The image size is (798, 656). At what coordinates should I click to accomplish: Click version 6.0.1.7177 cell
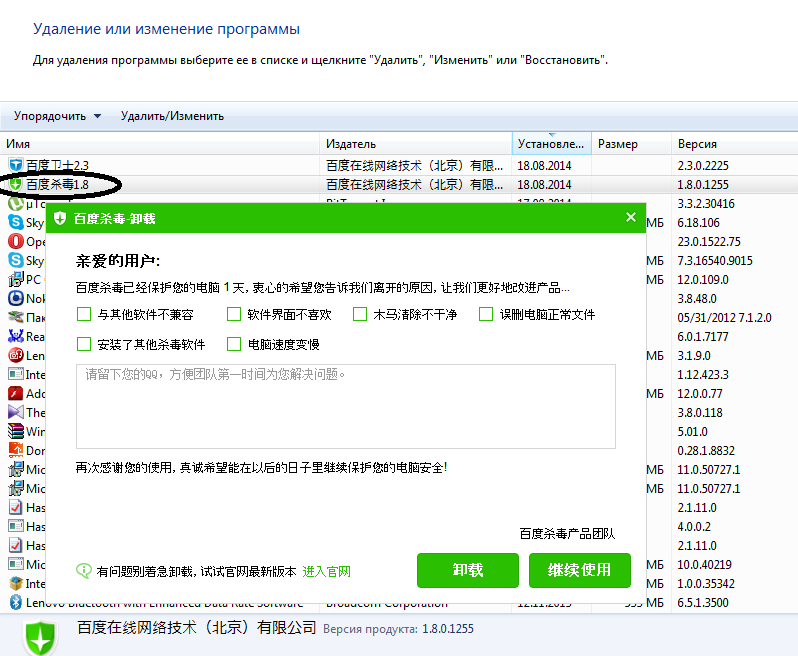click(x=703, y=336)
